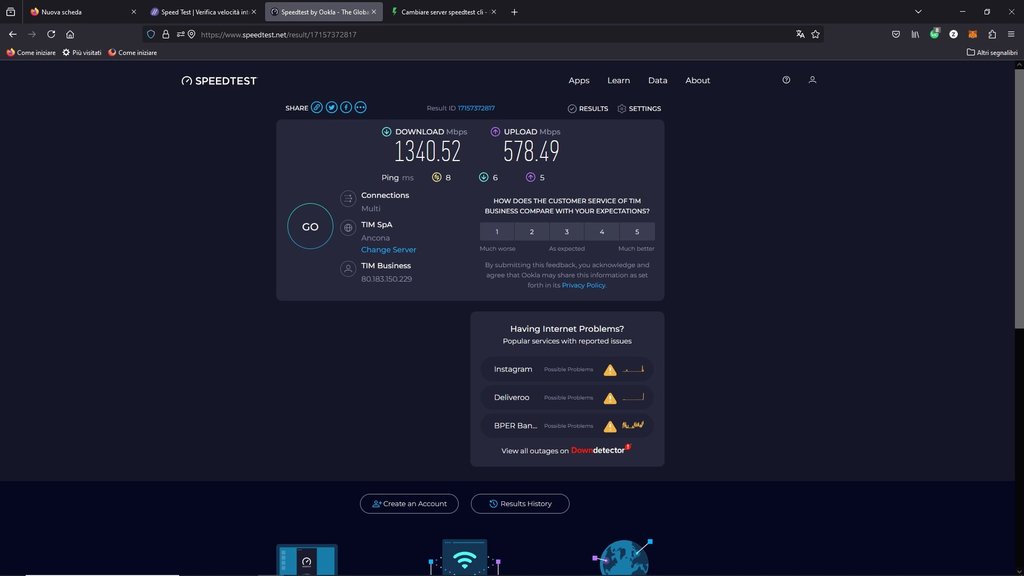
Task: Share the result on Twitter
Action: [331, 108]
